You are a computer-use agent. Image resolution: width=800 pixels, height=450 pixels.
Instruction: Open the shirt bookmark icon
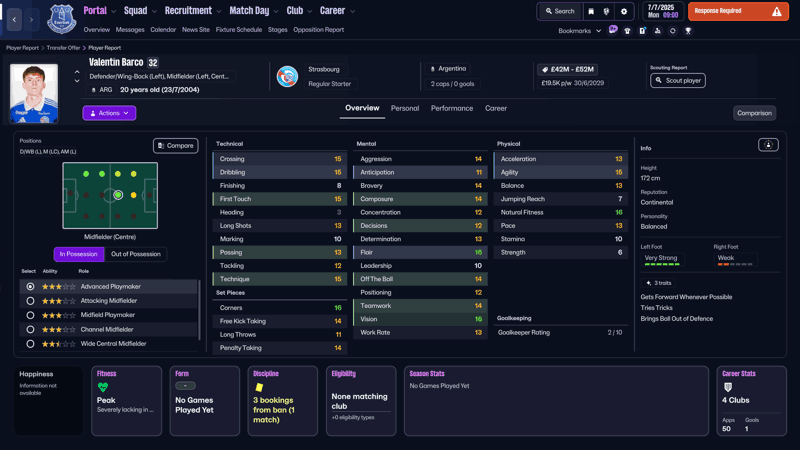click(628, 31)
